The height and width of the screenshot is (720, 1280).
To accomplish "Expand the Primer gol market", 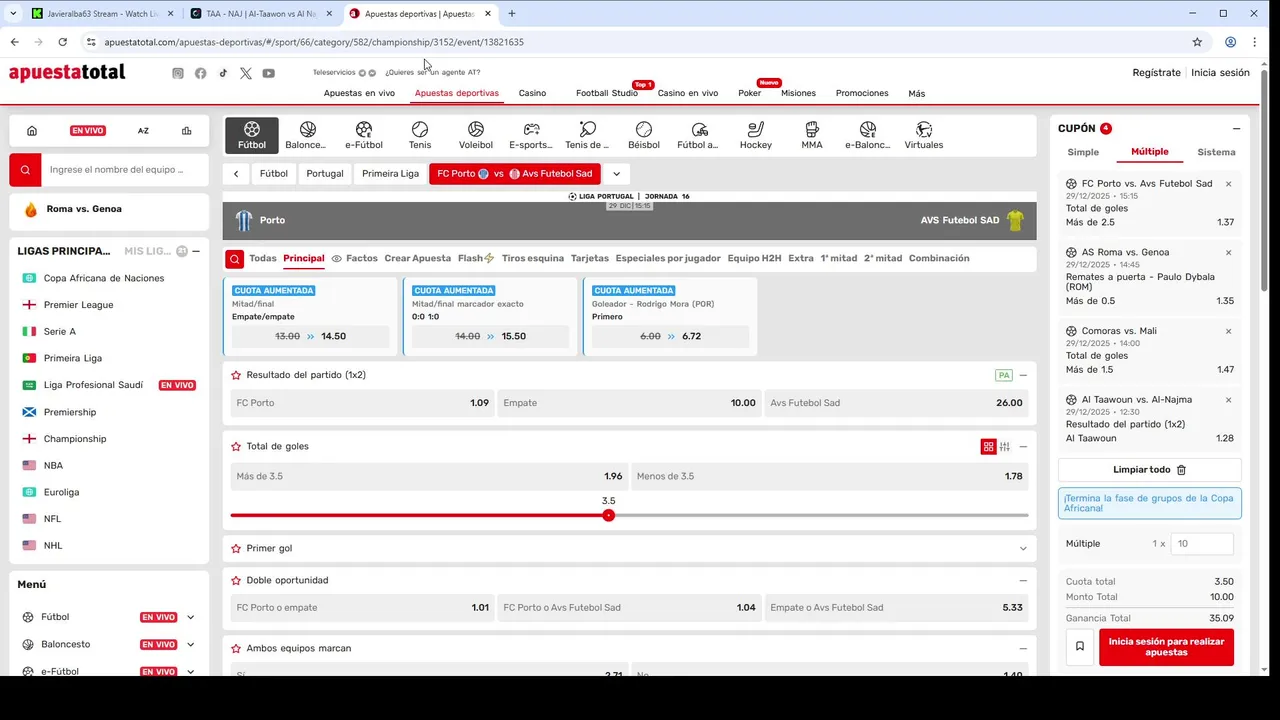I will click(1023, 549).
